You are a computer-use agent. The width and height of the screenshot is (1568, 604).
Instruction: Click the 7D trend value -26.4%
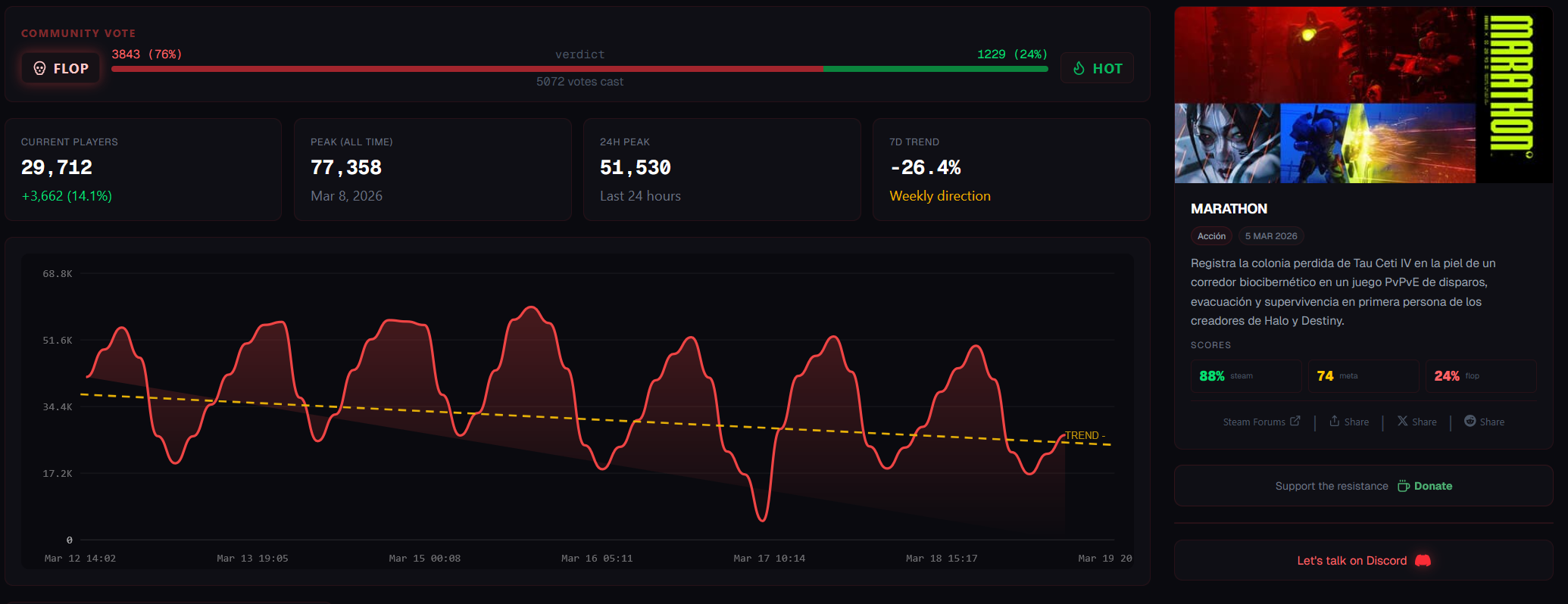pyautogui.click(x=925, y=167)
